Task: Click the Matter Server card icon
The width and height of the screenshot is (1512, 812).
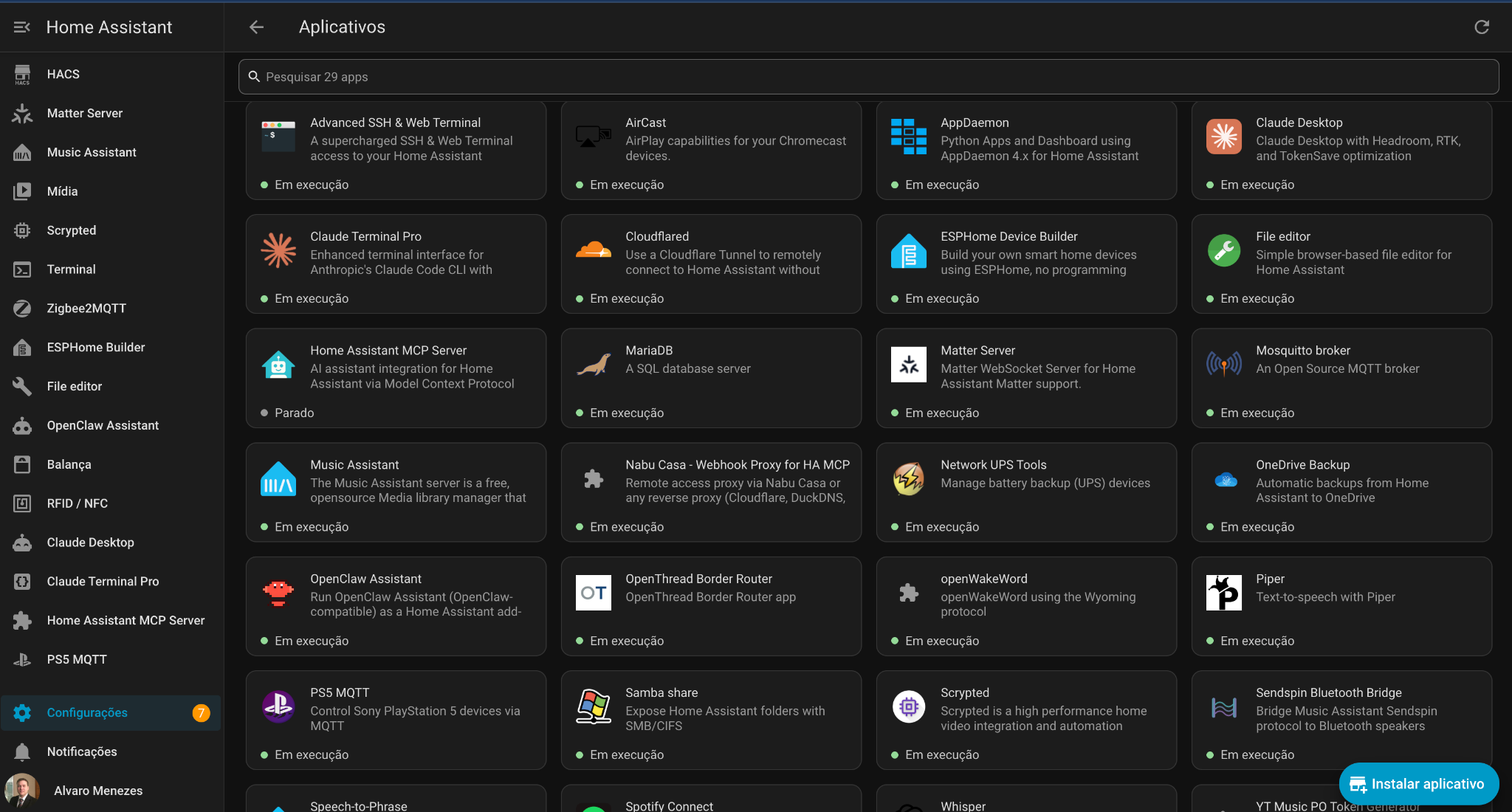Action: click(909, 365)
